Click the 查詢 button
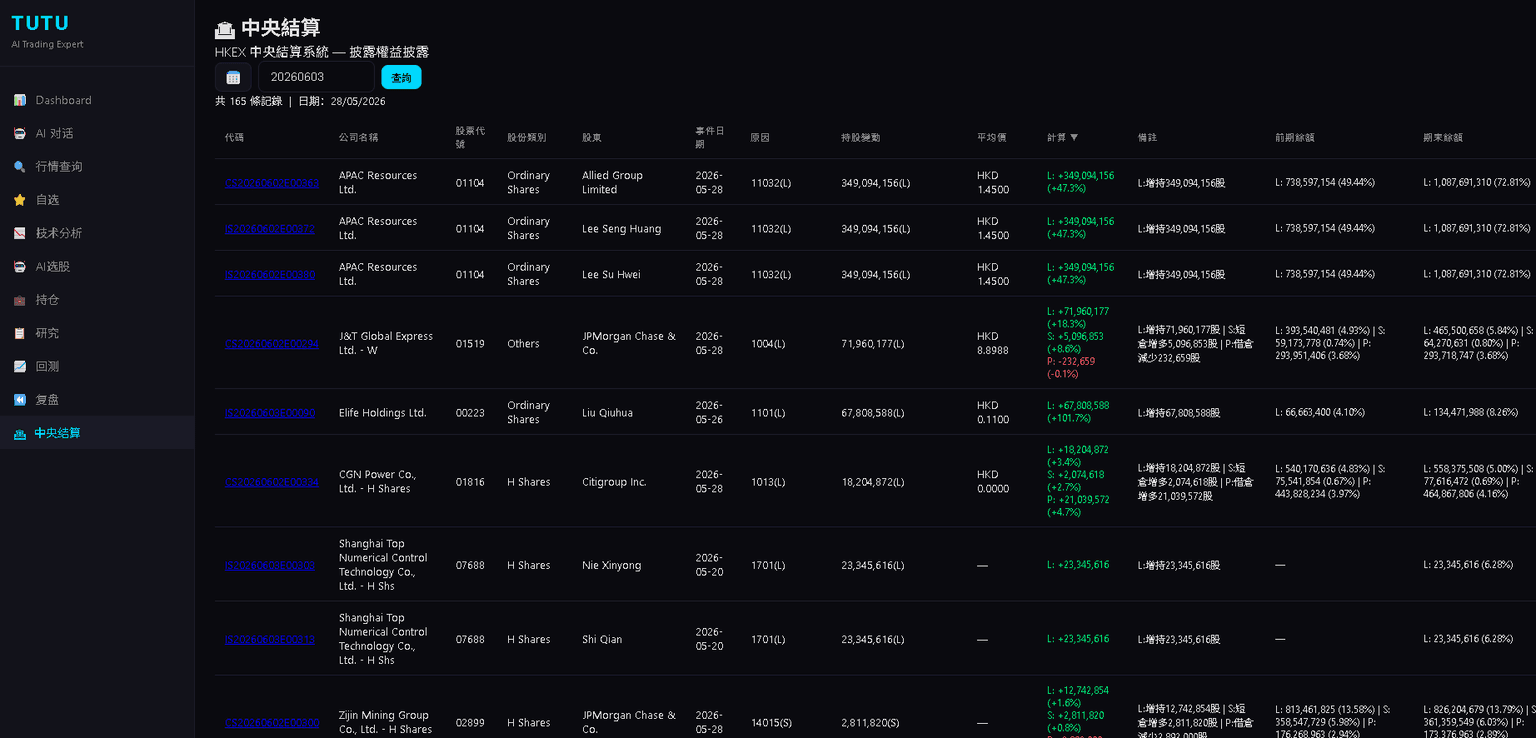The width and height of the screenshot is (1536, 738). coord(401,77)
